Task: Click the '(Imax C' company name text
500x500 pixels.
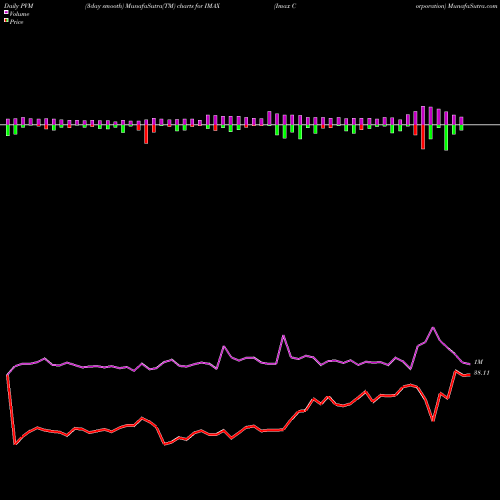Action: [285, 6]
